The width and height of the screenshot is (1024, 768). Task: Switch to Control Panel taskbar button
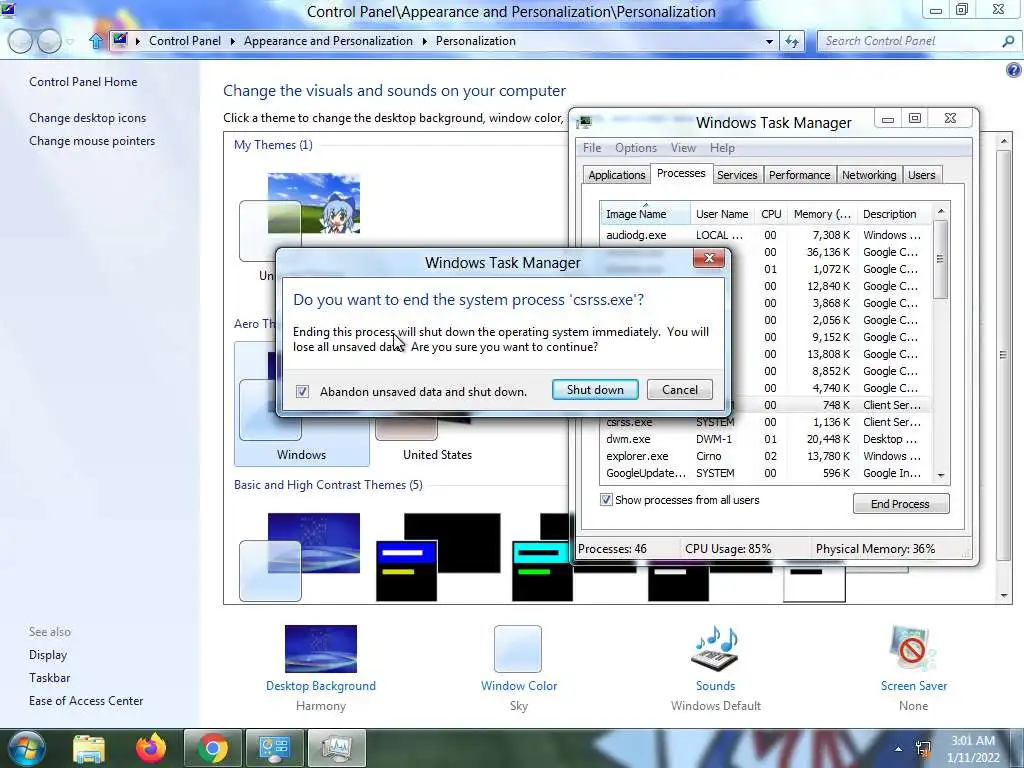[274, 748]
